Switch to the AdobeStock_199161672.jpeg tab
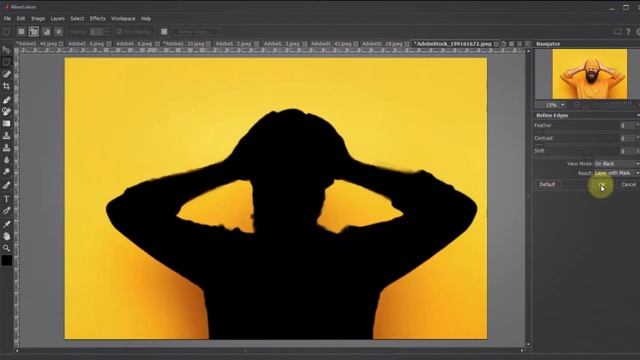Viewport: 640px width, 360px height. pyautogui.click(x=453, y=44)
